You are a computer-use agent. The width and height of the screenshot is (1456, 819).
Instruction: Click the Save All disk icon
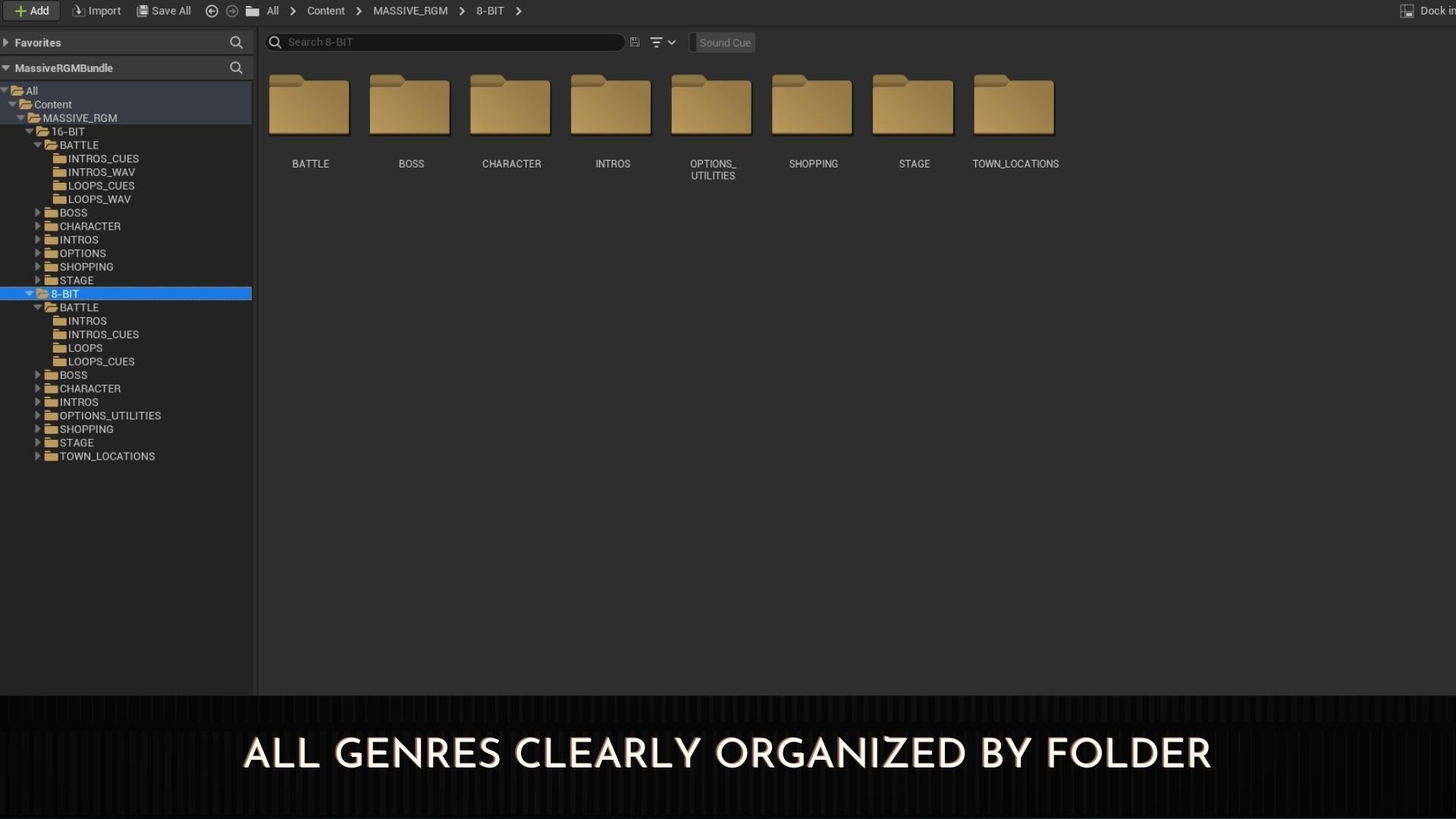click(x=142, y=11)
